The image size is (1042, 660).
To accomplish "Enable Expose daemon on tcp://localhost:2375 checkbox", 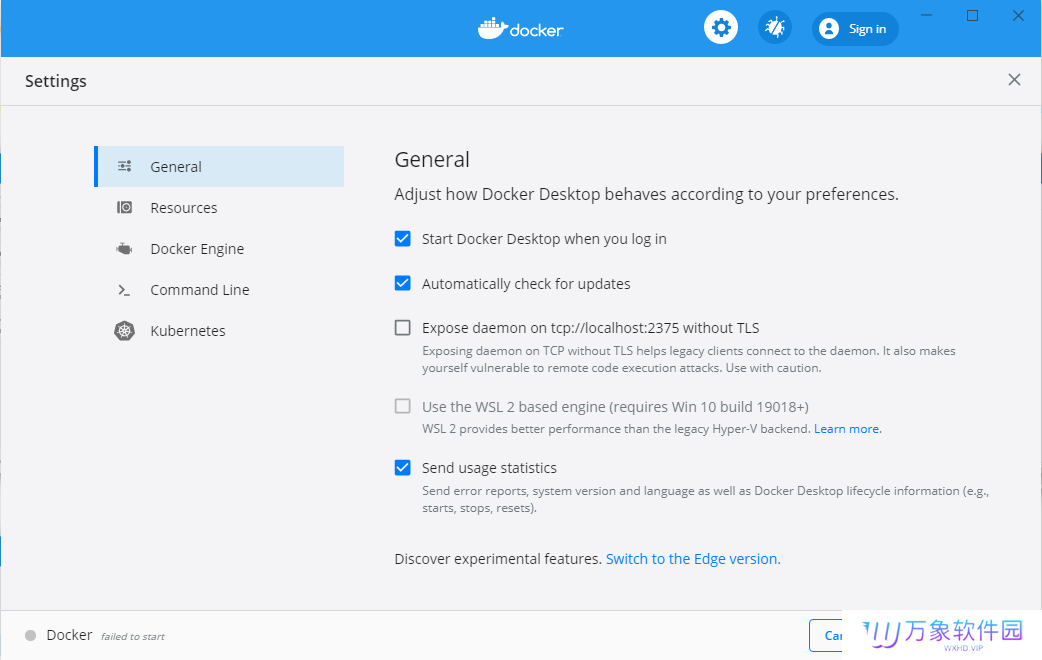I will coord(403,328).
